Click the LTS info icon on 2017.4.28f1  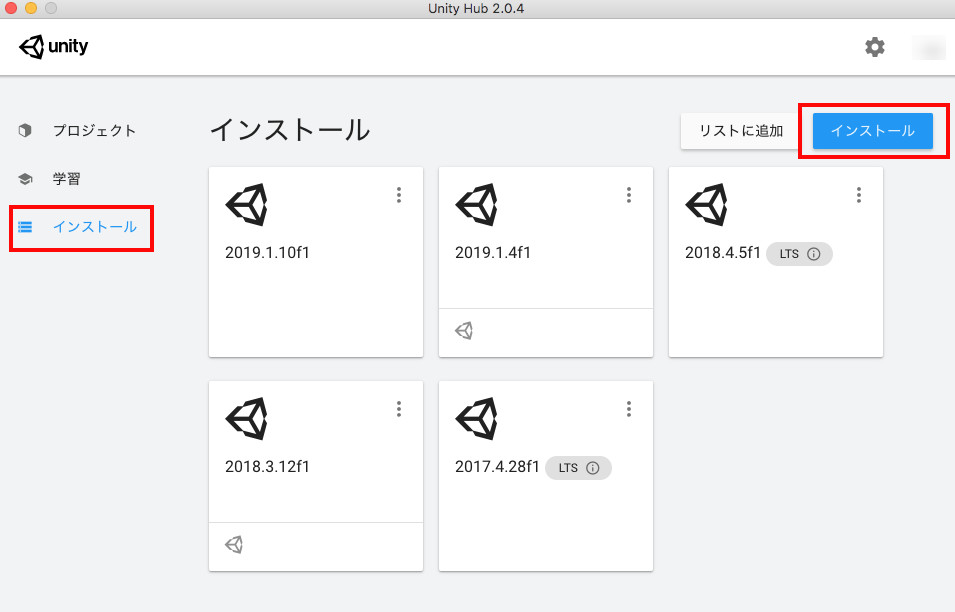593,468
